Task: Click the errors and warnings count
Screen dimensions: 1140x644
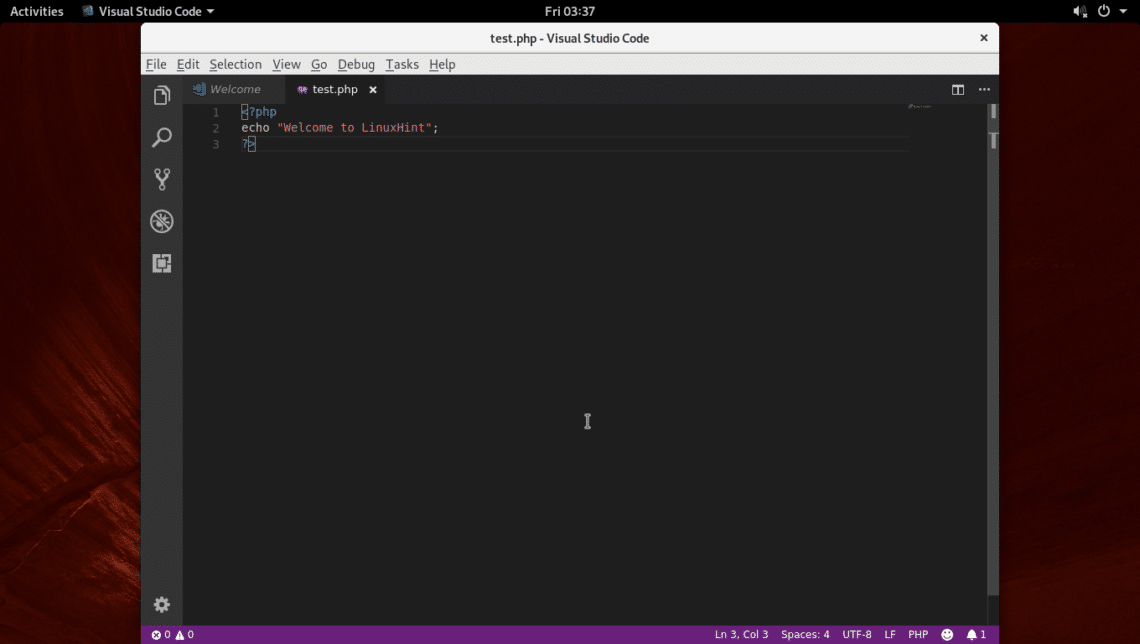Action: (172, 635)
